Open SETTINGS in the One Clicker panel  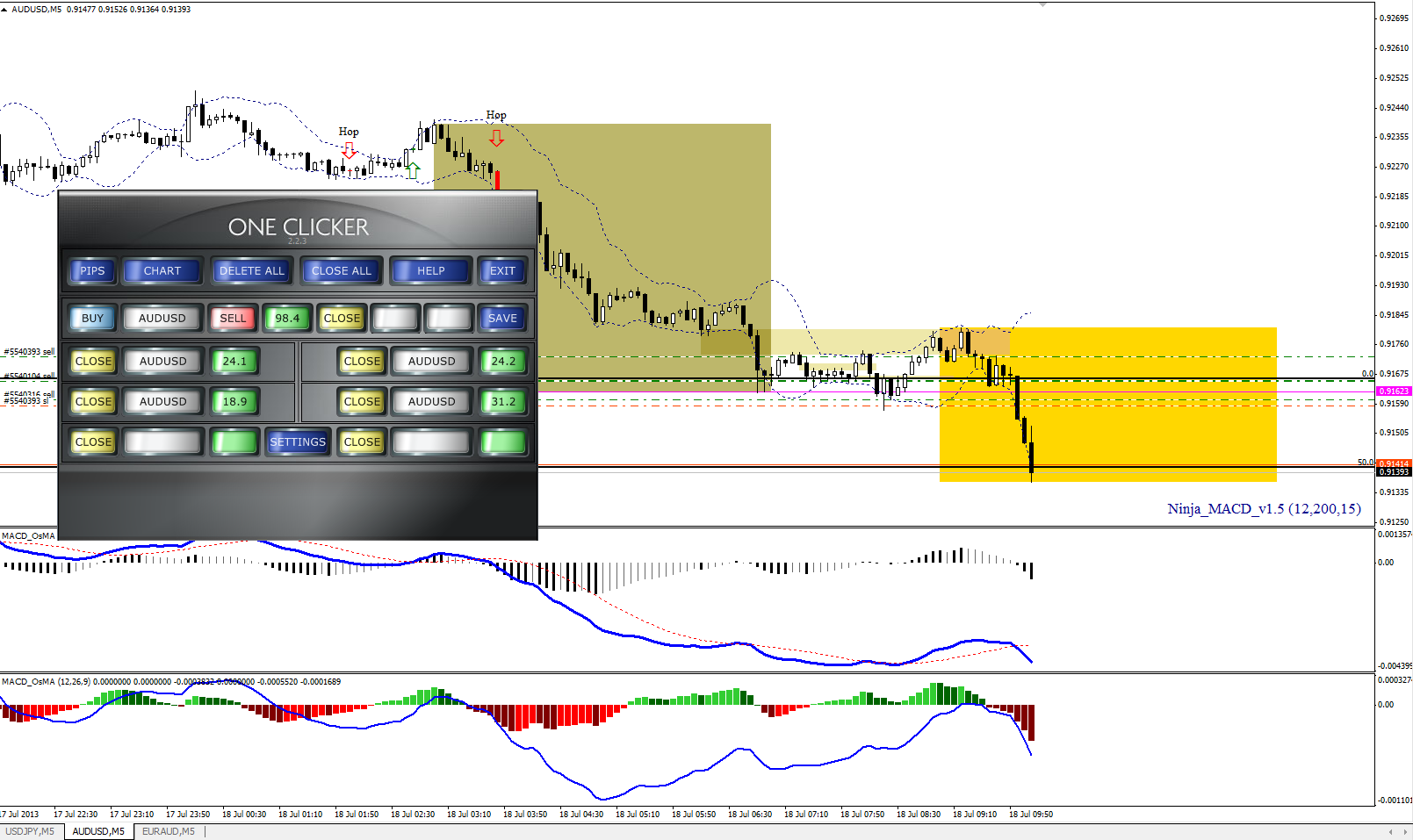(x=298, y=442)
